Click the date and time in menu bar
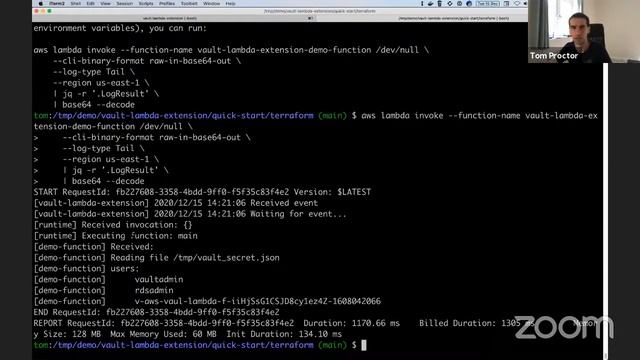 [x=488, y=3]
